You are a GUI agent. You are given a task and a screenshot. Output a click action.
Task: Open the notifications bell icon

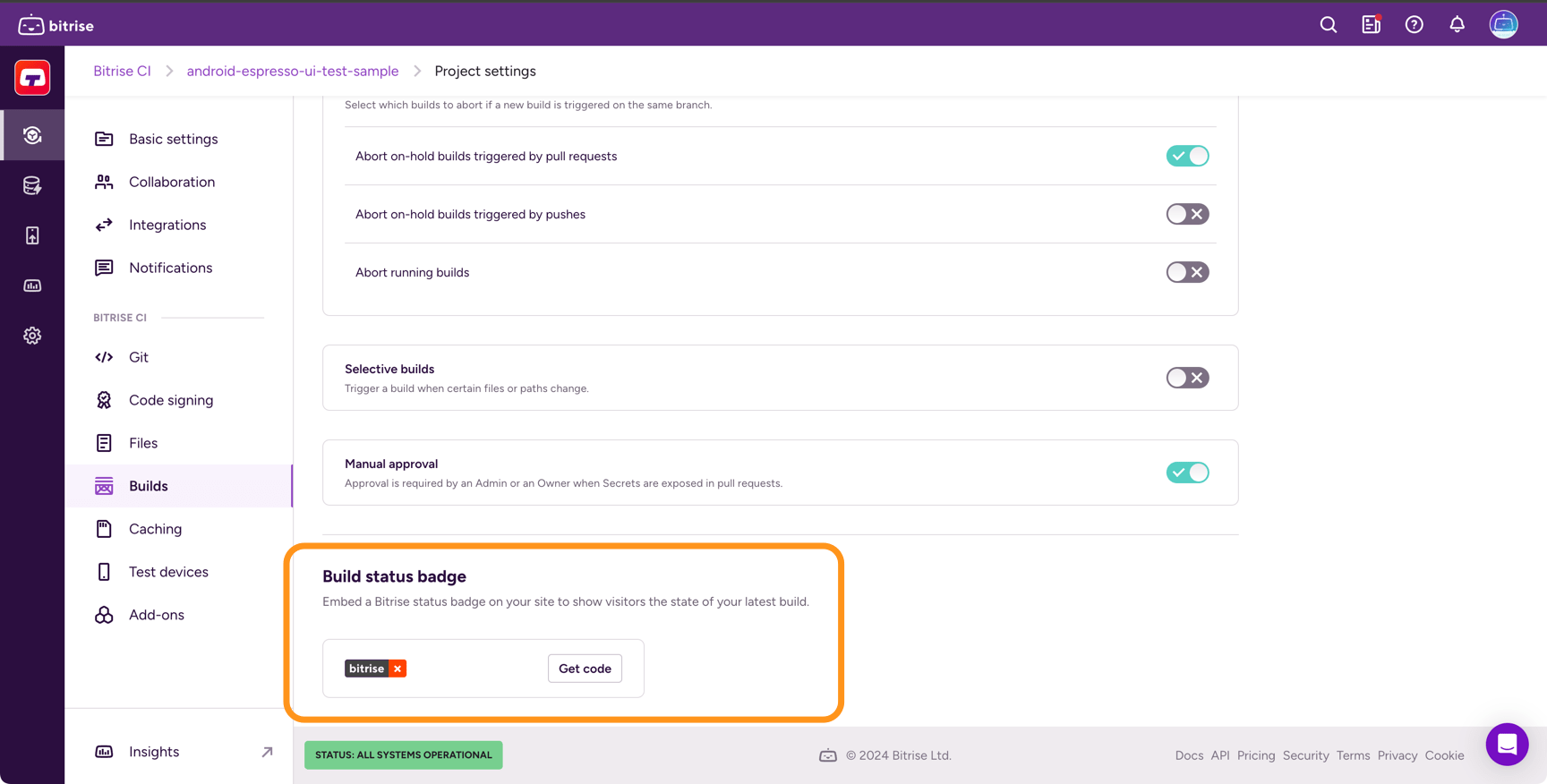(x=1457, y=25)
